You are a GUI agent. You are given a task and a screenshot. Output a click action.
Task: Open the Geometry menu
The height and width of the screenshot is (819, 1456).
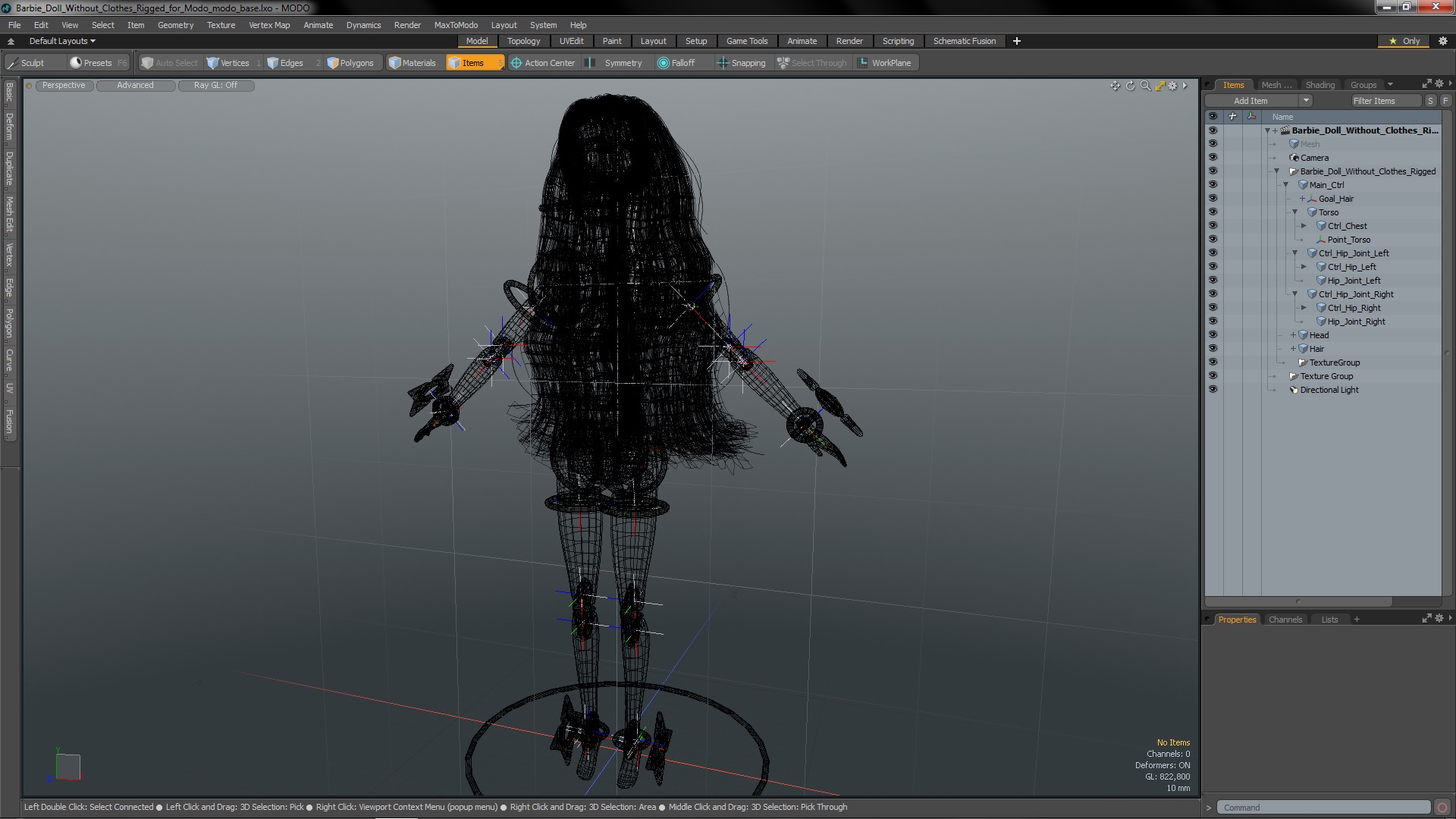(x=175, y=25)
